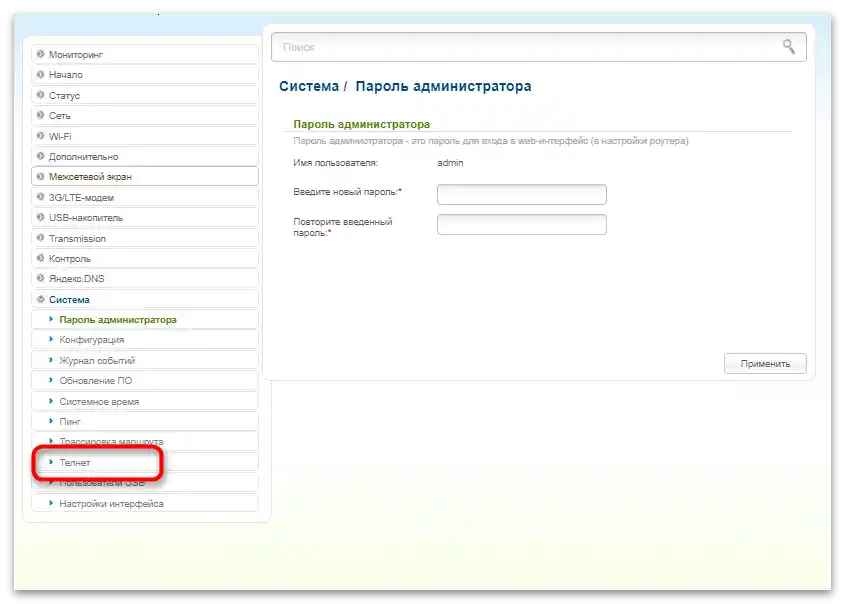This screenshot has width=845, height=604.
Task: Click the Поиск search field
Action: (x=538, y=47)
